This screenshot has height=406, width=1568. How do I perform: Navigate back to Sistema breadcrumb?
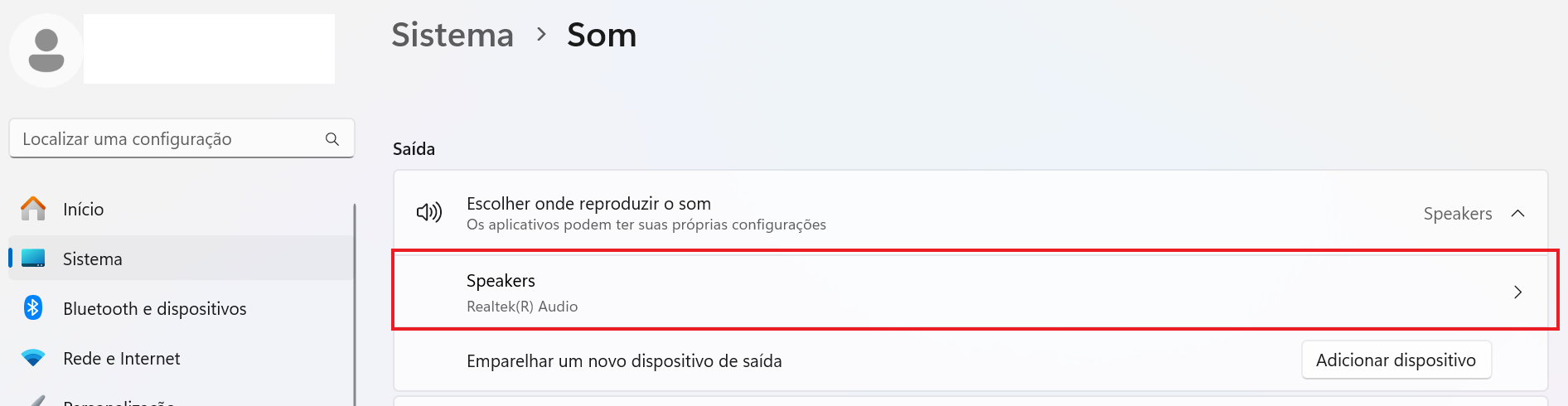pos(452,35)
